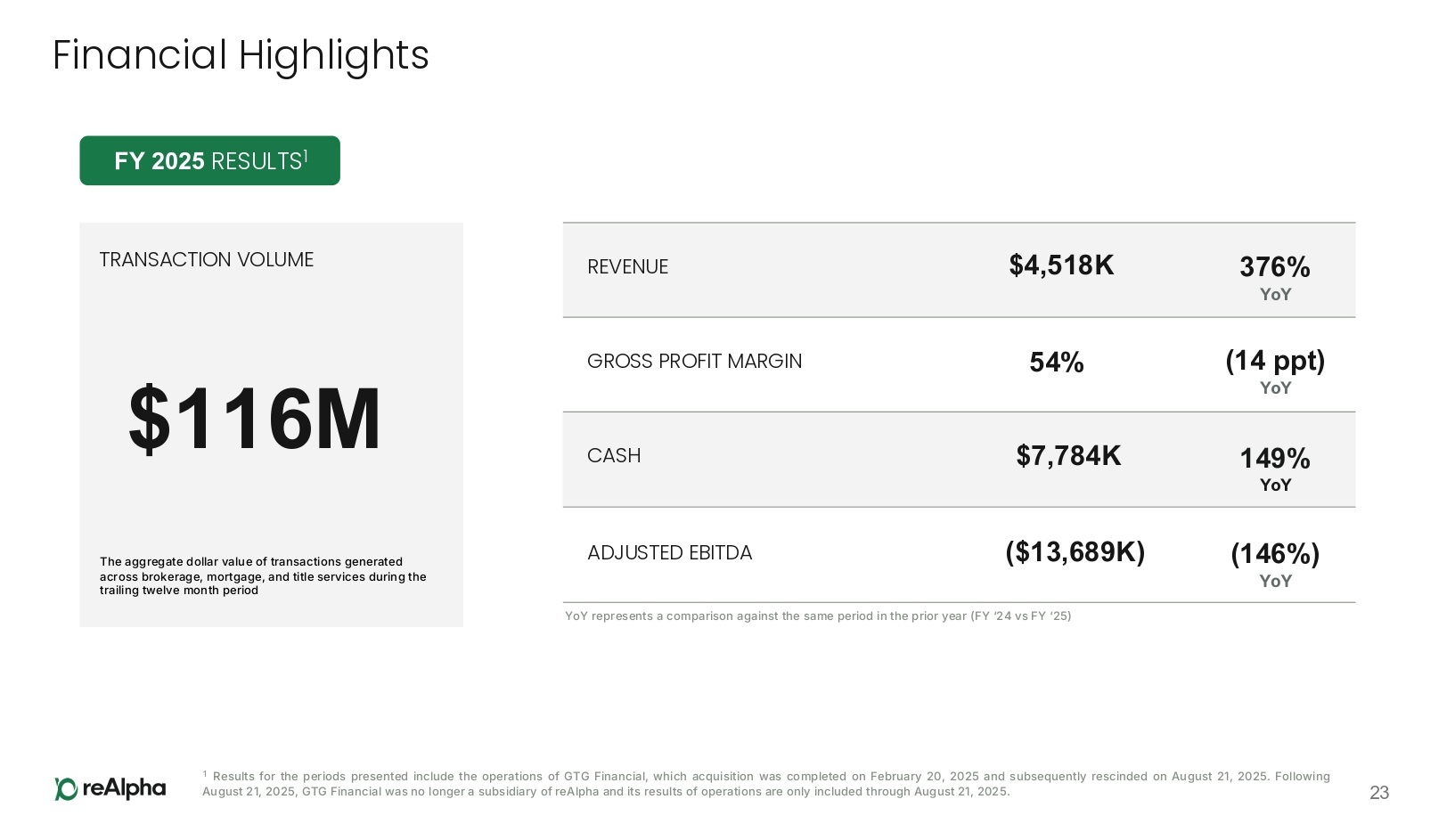The image size is (1455, 840).
Task: Click the 54% gross margin value
Action: (1057, 363)
